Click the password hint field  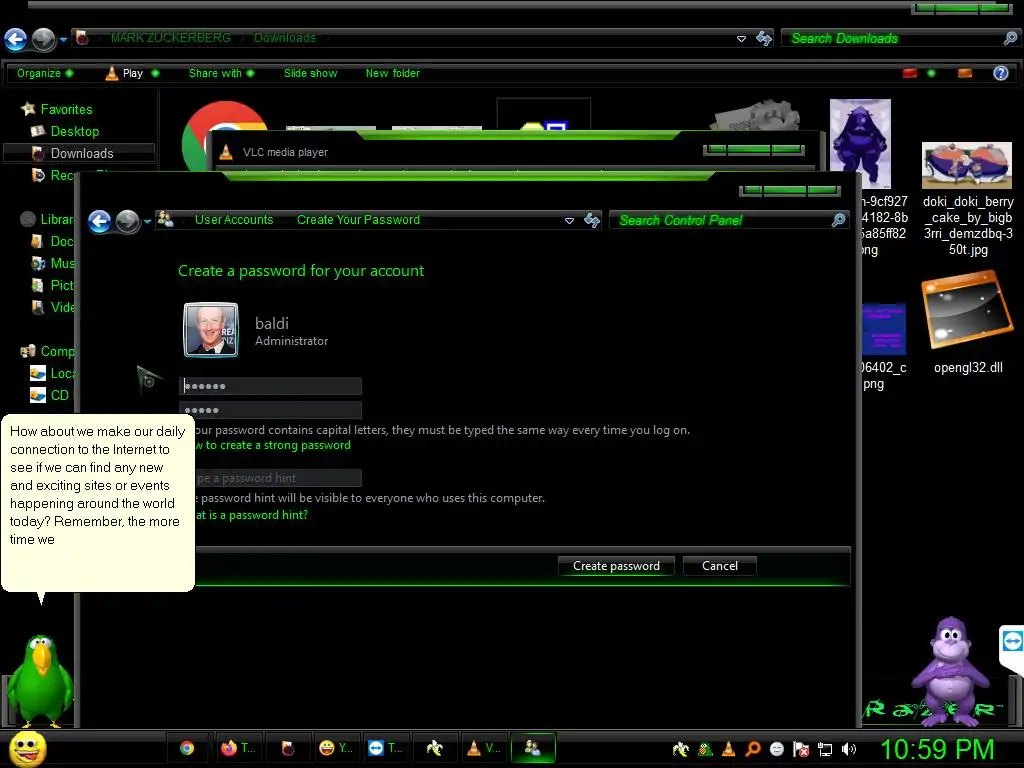[278, 478]
